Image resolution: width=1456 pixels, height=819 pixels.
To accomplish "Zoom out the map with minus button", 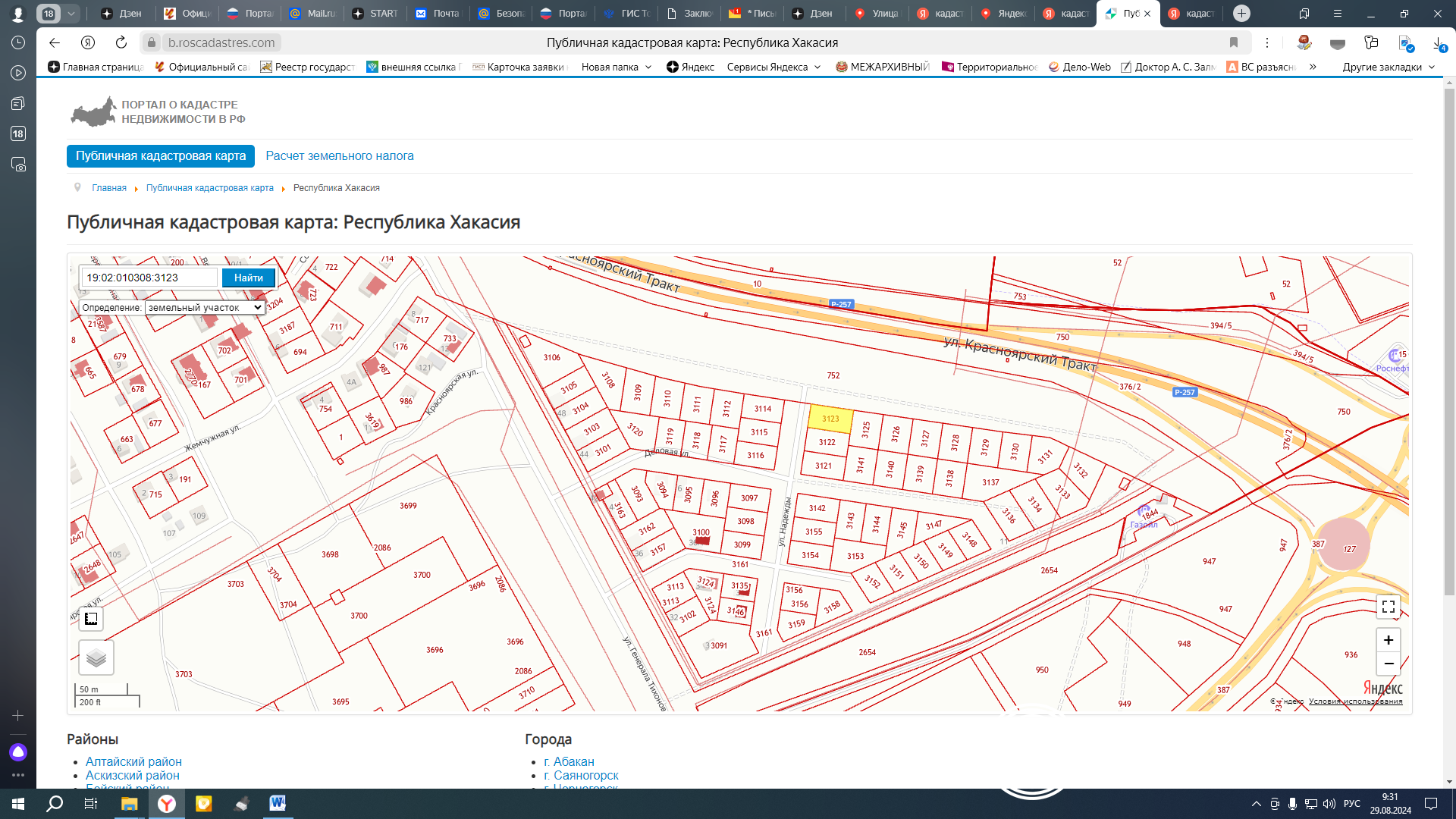I will coord(1388,664).
